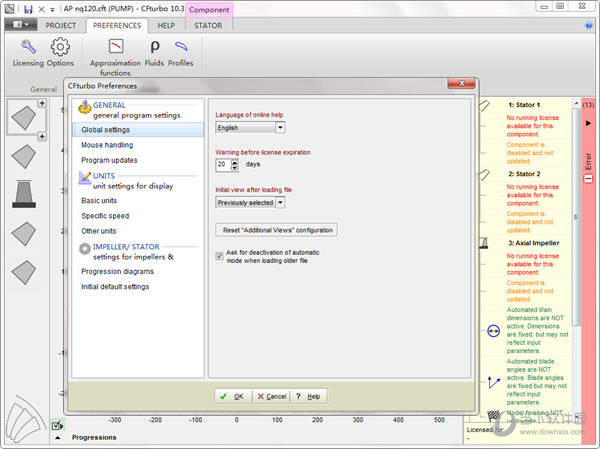Increase license expiration warning days
The height and width of the screenshot is (449, 600).
[235, 162]
